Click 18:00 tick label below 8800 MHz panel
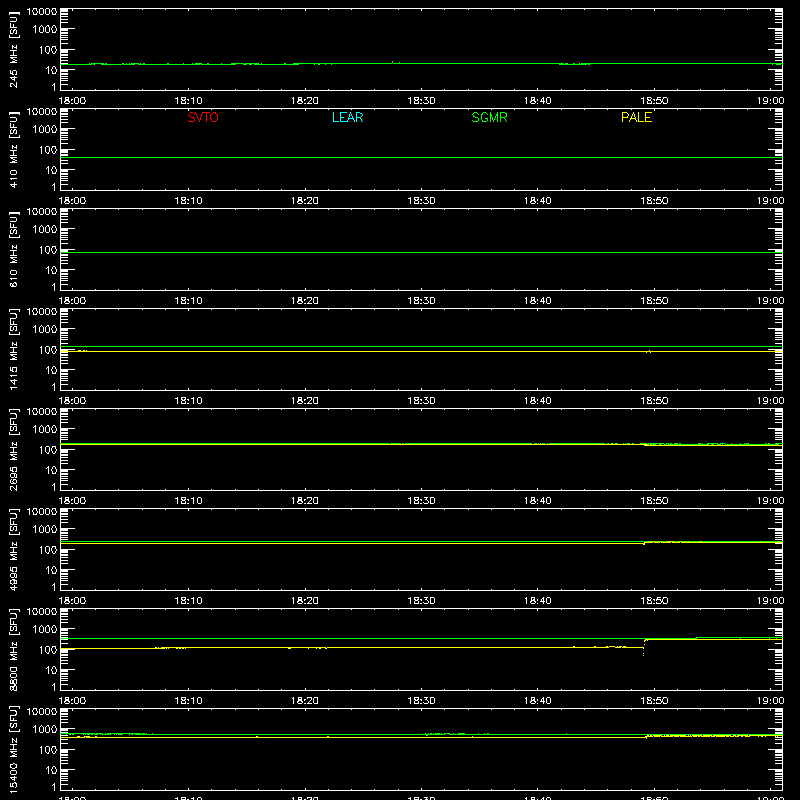Screen dimensions: 800x800 pos(72,701)
